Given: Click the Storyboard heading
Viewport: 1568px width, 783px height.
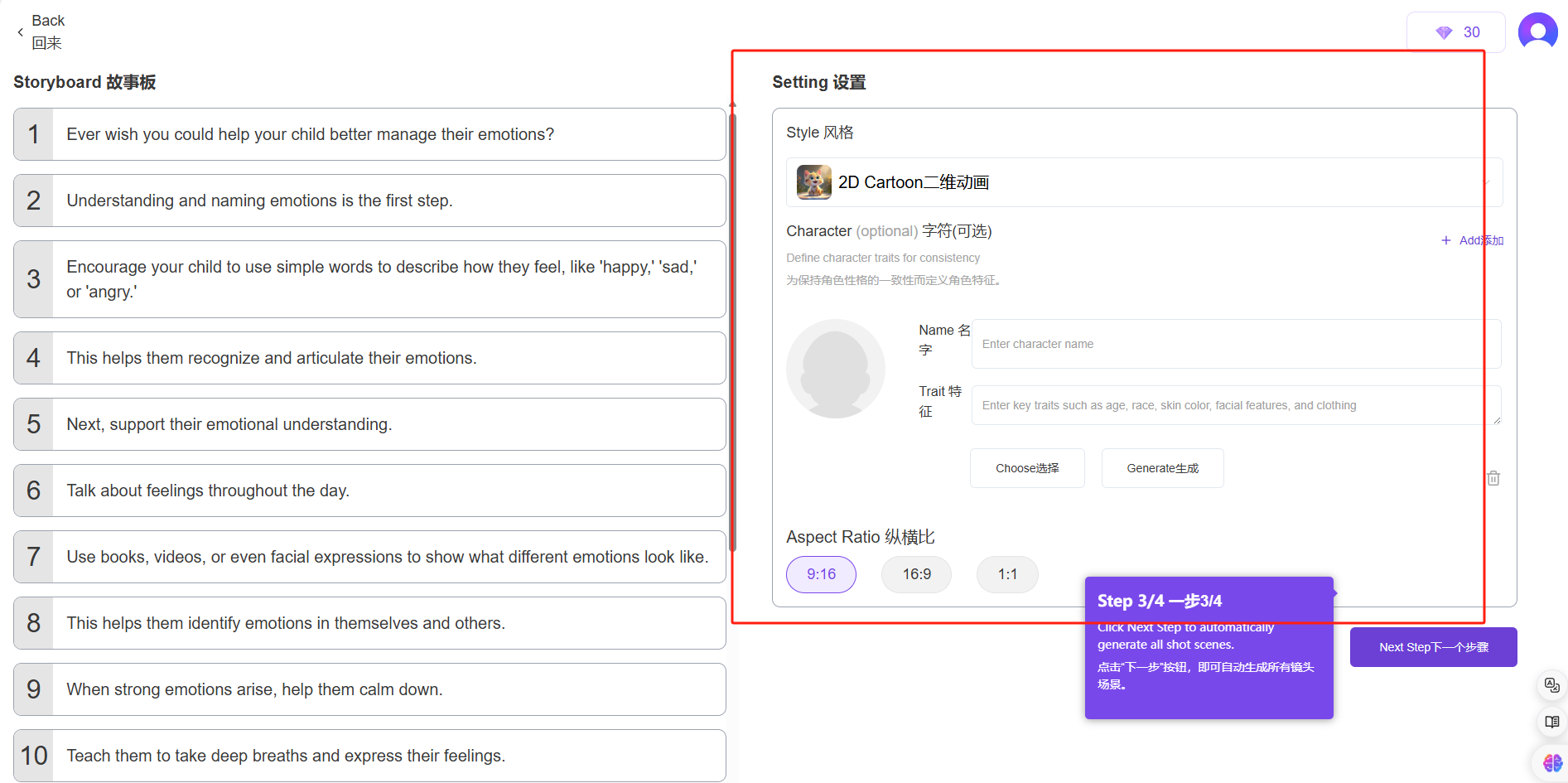Looking at the screenshot, I should point(84,82).
